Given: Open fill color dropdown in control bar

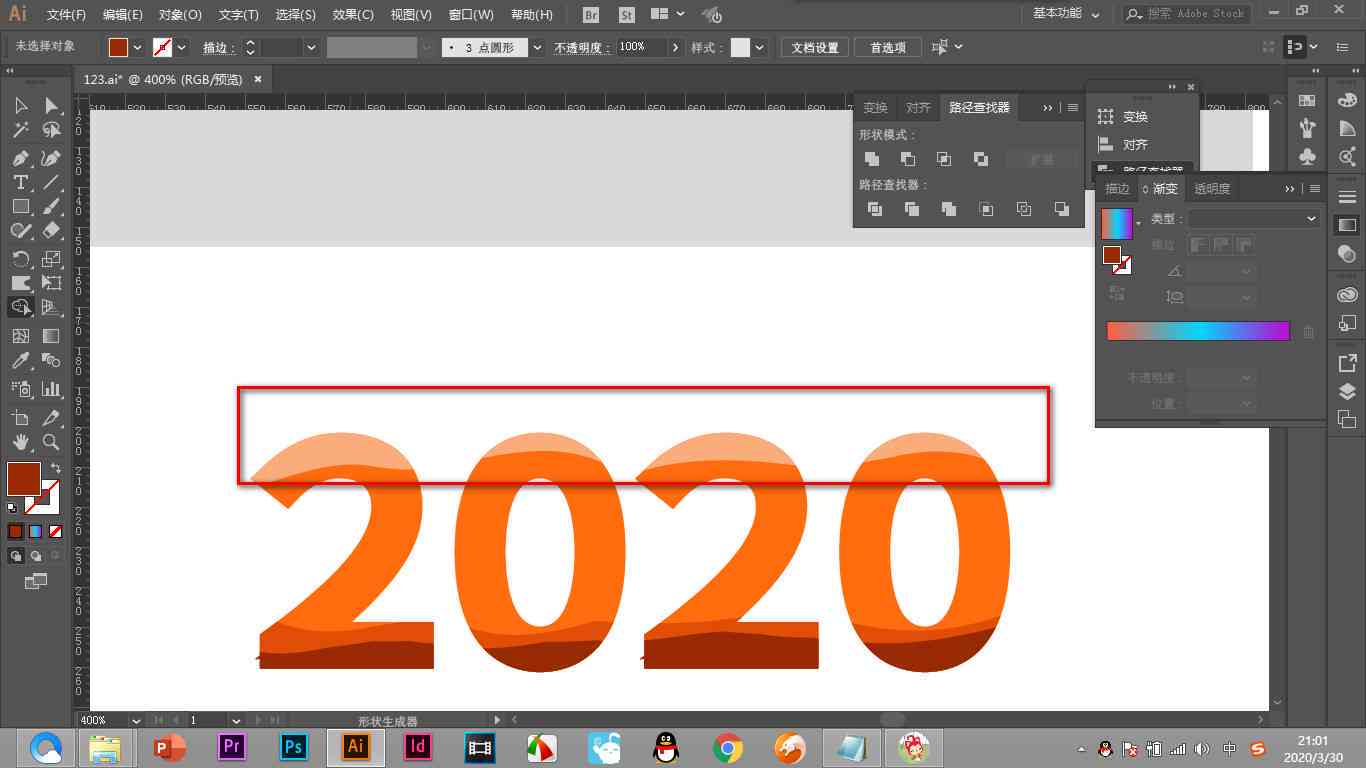Looking at the screenshot, I should click(x=137, y=47).
